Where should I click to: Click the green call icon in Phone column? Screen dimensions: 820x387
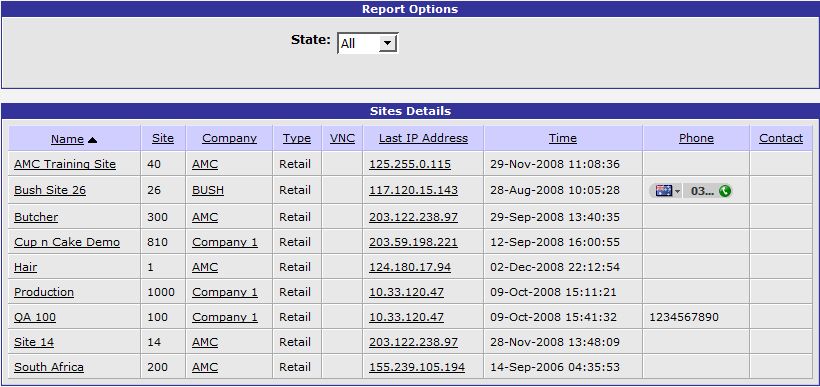(x=724, y=191)
